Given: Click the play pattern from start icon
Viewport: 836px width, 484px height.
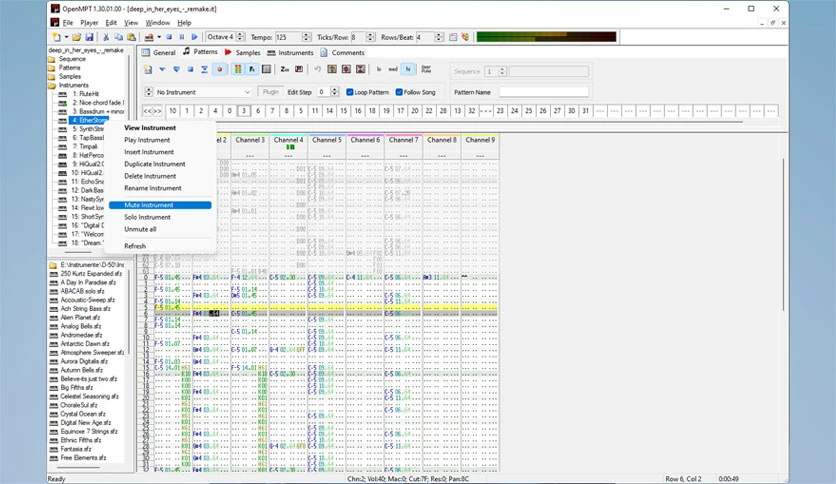Looking at the screenshot, I should tap(176, 69).
